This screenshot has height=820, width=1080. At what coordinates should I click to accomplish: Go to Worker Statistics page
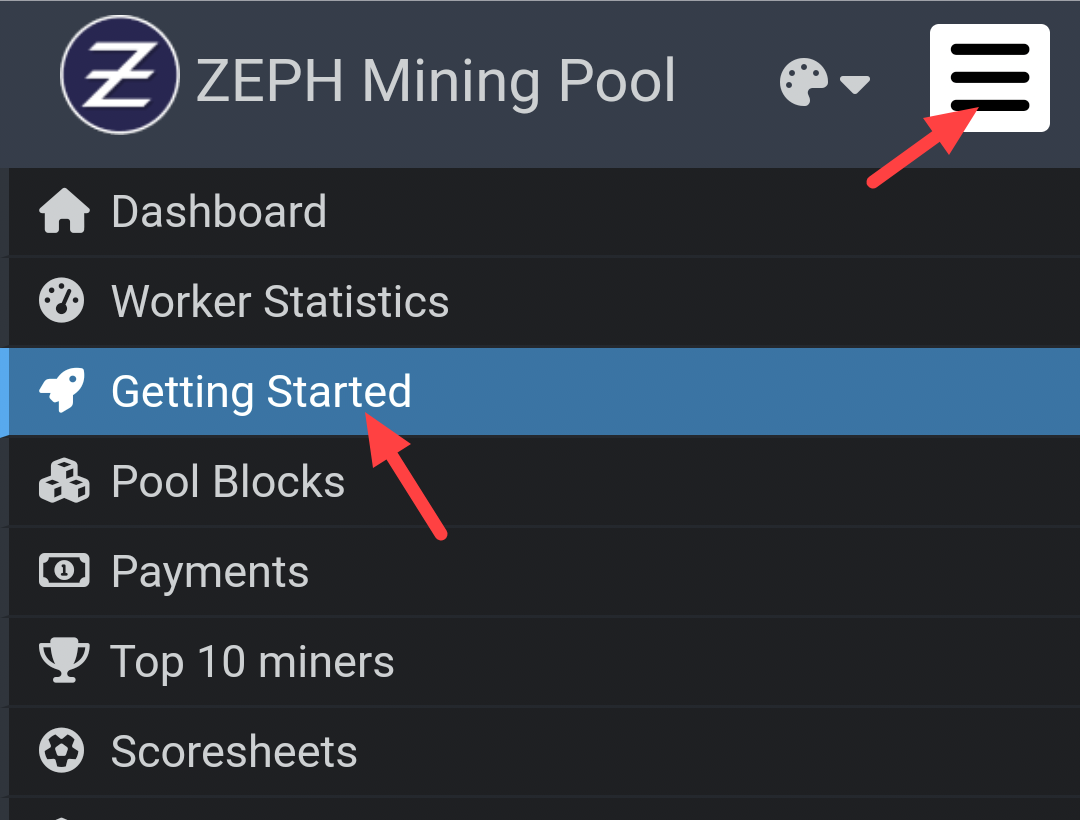280,301
